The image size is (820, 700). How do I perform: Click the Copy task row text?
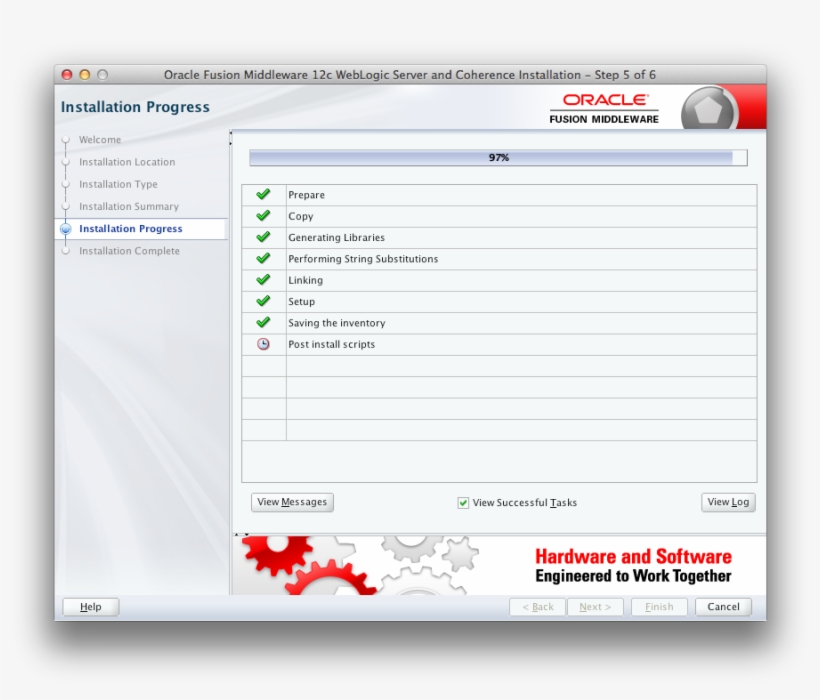(301, 216)
